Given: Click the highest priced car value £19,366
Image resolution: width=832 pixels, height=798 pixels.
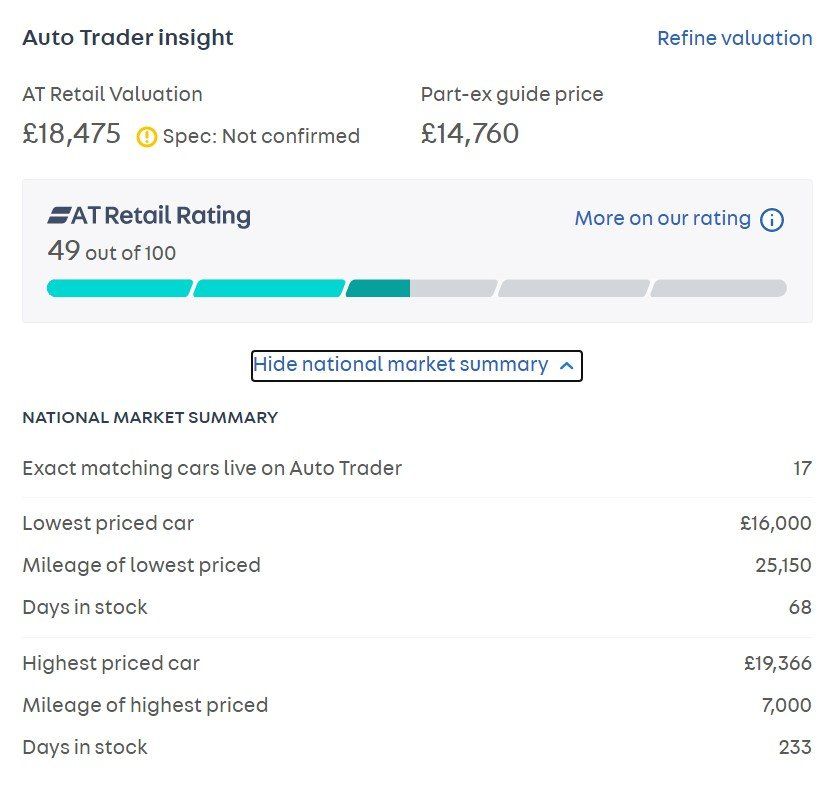Looking at the screenshot, I should tap(777, 663).
